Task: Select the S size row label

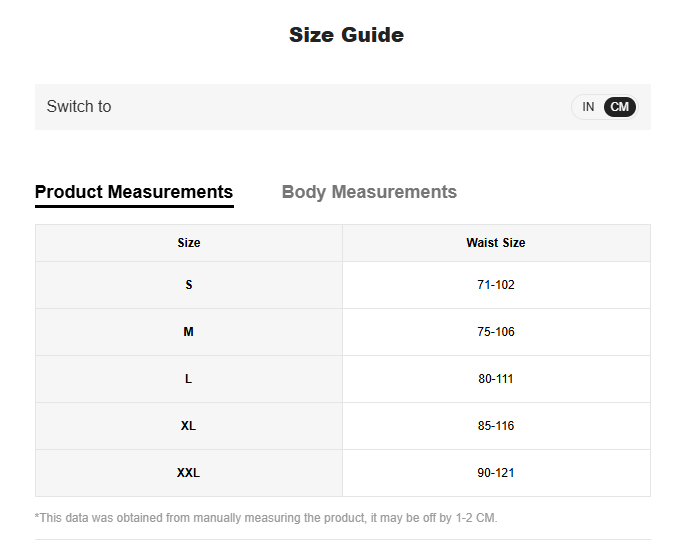Action: pyautogui.click(x=188, y=285)
